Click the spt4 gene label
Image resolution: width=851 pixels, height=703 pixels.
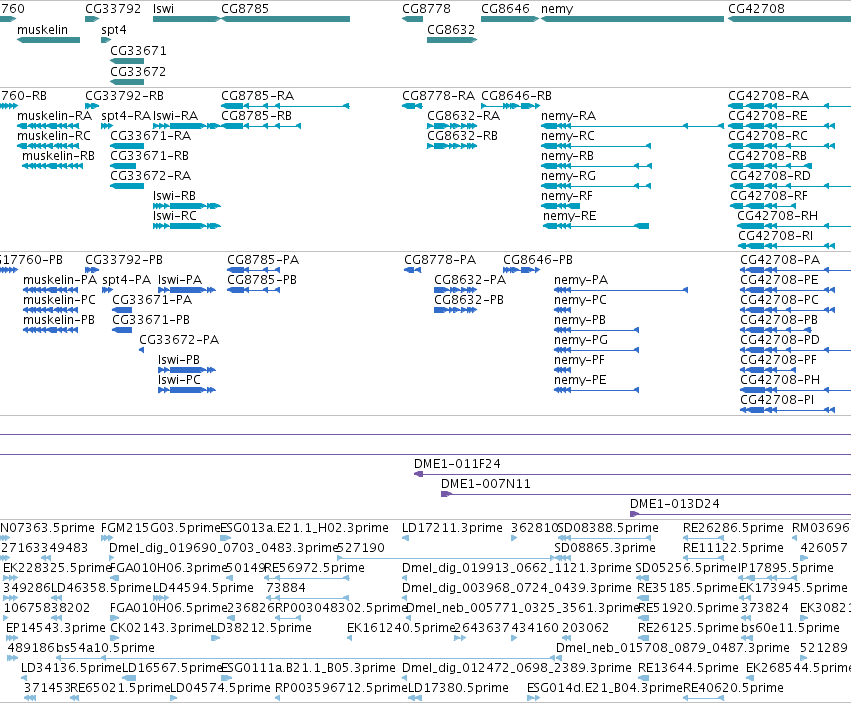[x=113, y=30]
